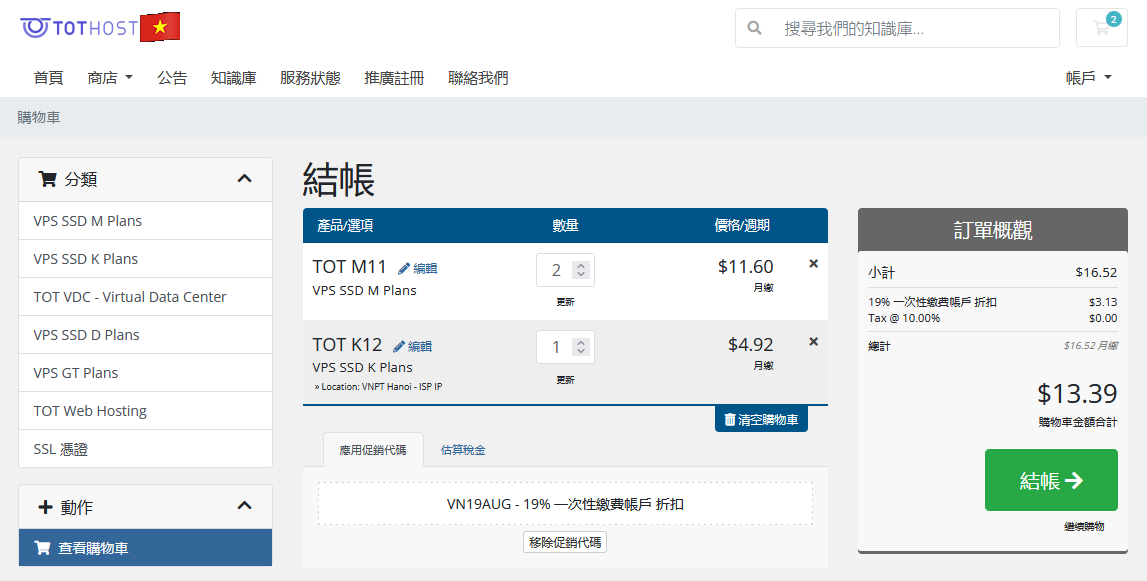The width and height of the screenshot is (1147, 581).
Task: Open the 知識庫 menu item
Action: (233, 78)
